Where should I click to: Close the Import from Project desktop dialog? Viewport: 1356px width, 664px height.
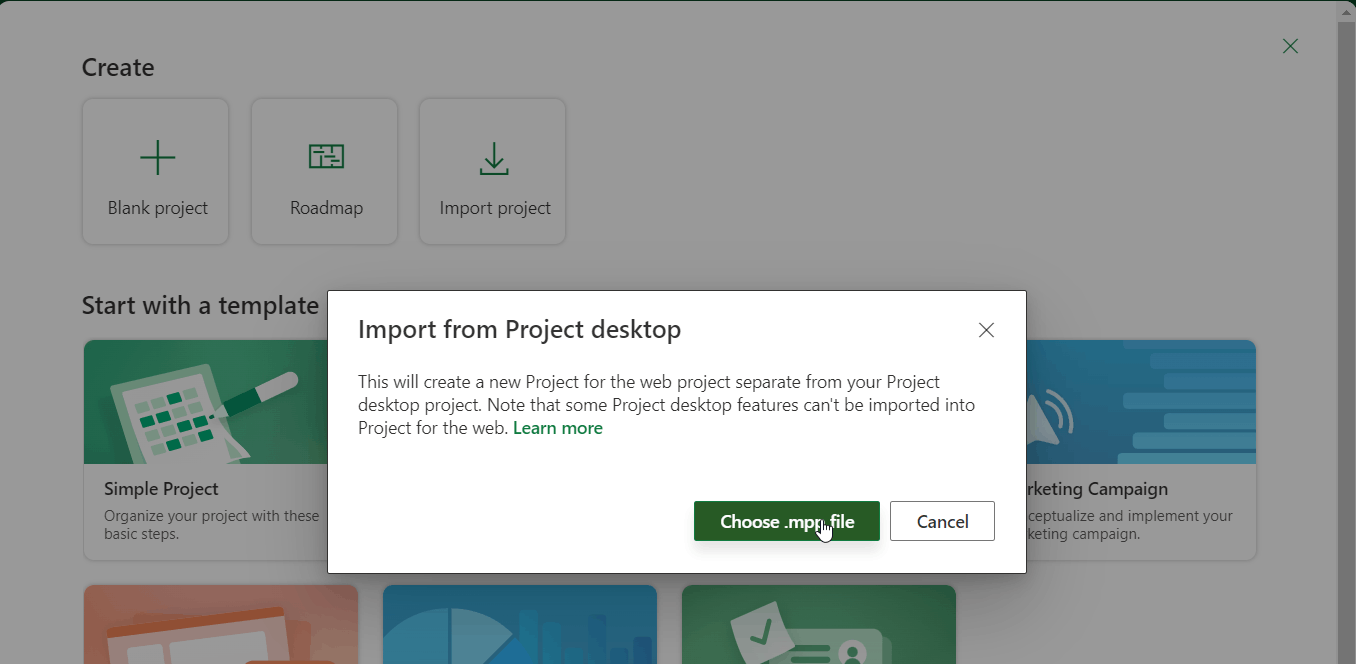click(x=986, y=330)
